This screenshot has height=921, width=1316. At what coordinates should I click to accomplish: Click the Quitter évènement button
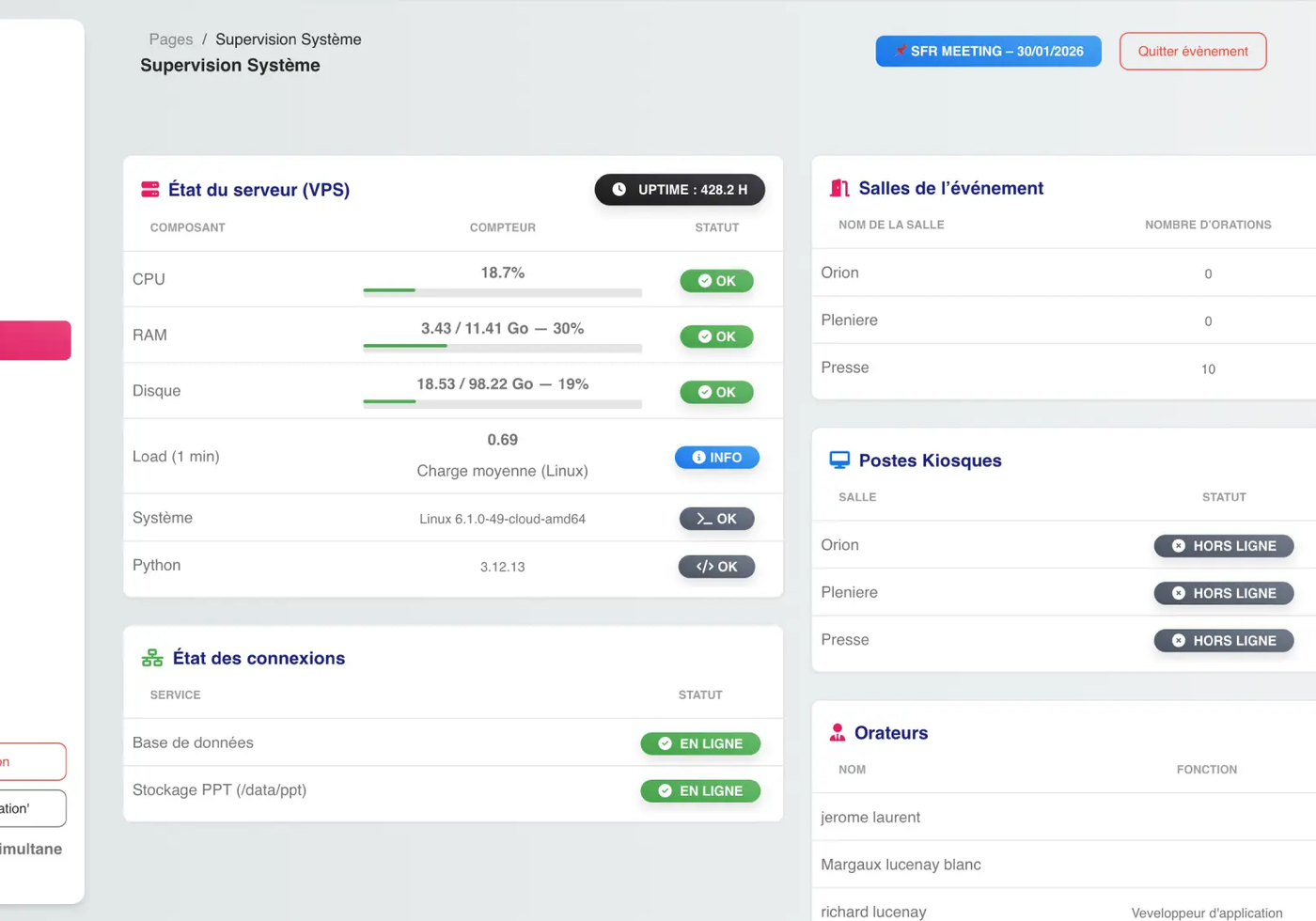coord(1193,51)
